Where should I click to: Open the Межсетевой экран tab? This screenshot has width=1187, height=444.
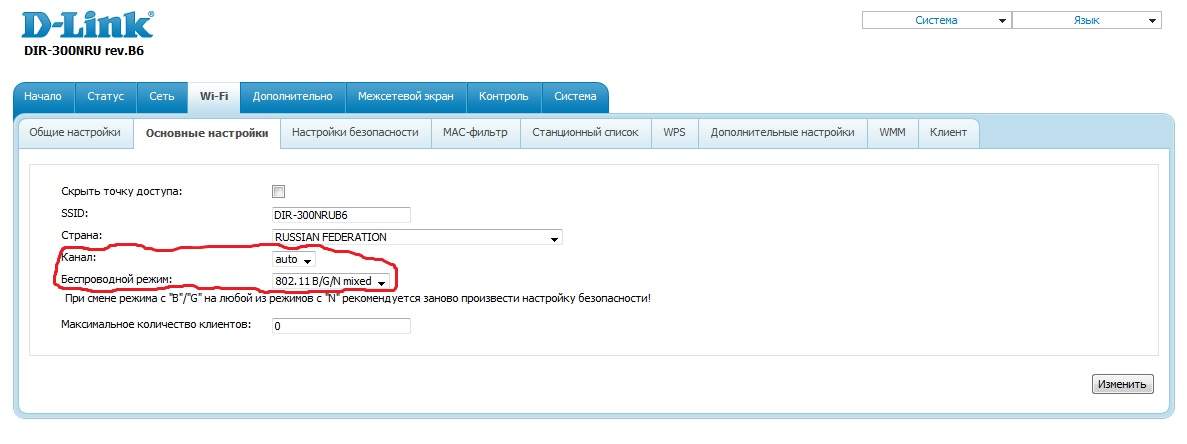[406, 96]
